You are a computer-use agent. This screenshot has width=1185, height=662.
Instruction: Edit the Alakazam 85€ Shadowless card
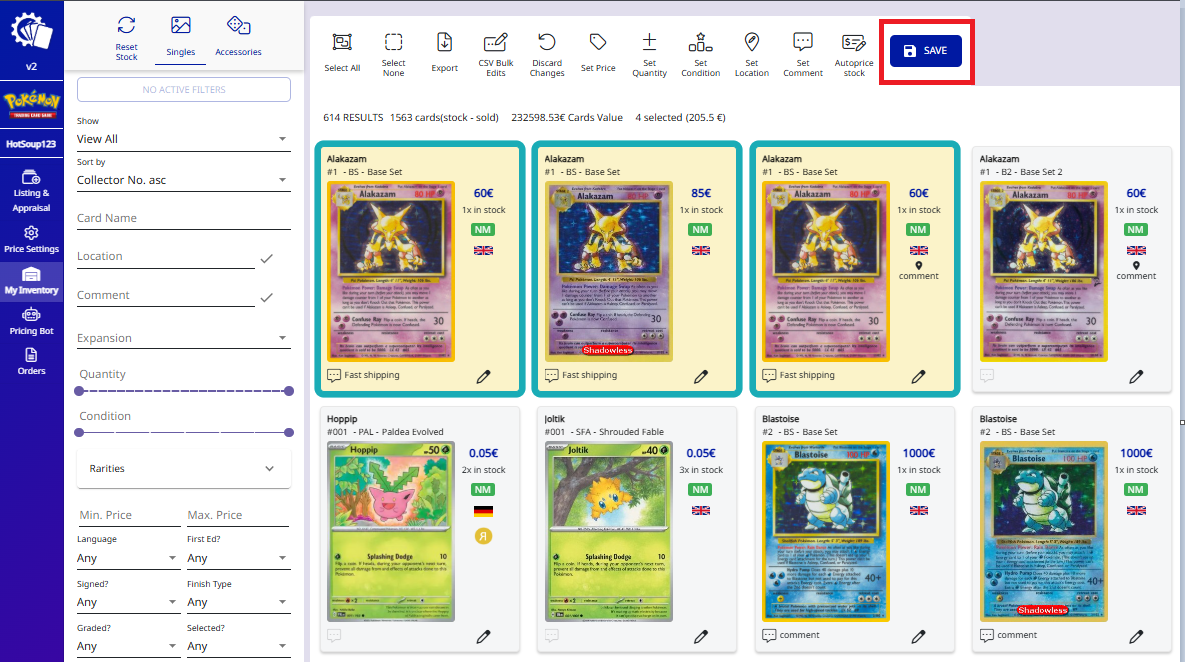701,376
